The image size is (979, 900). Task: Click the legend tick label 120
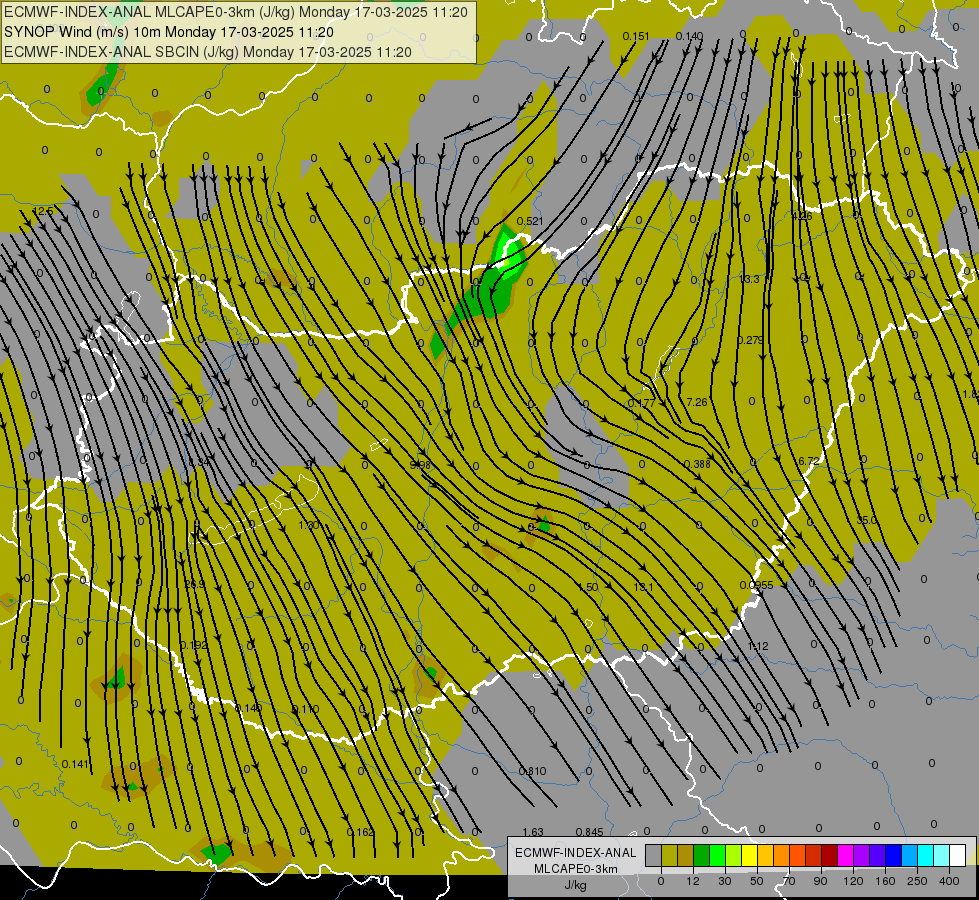coord(853,881)
